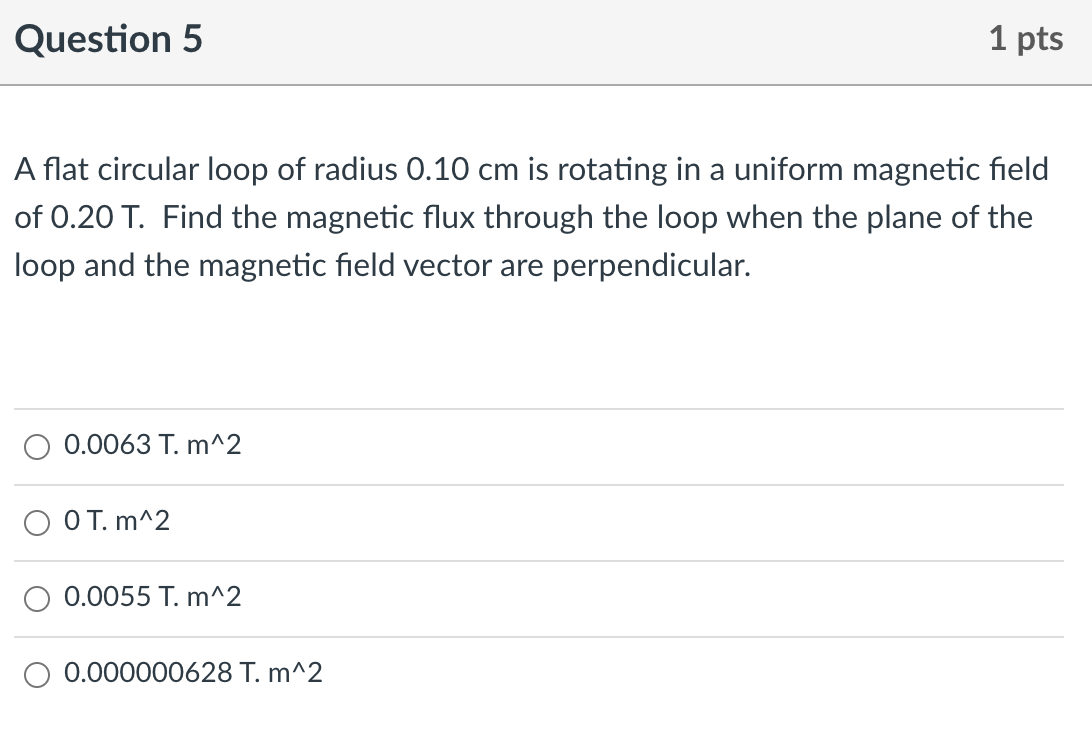Click the first answer's circular radio control
The width and height of the screenshot is (1092, 746).
pyautogui.click(x=37, y=447)
